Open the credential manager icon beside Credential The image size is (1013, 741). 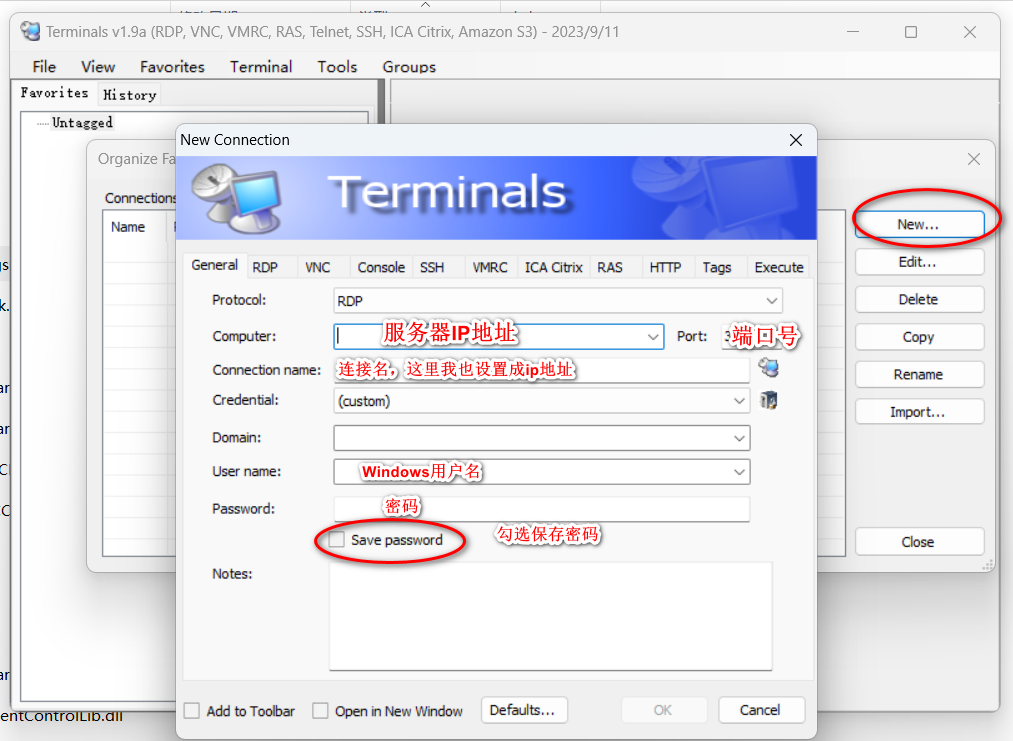click(768, 400)
